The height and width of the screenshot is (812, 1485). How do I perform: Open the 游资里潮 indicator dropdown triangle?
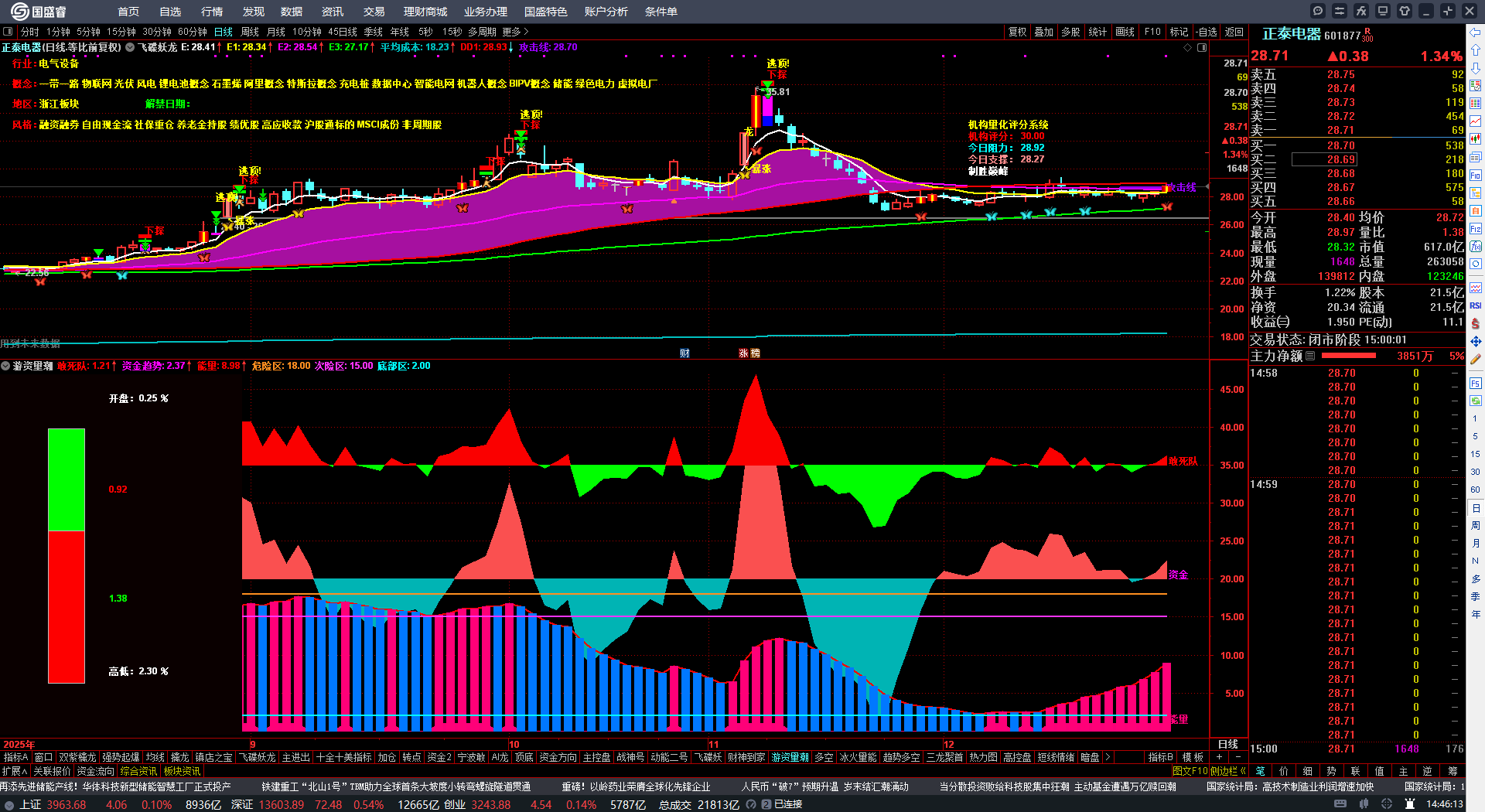(x=5, y=366)
